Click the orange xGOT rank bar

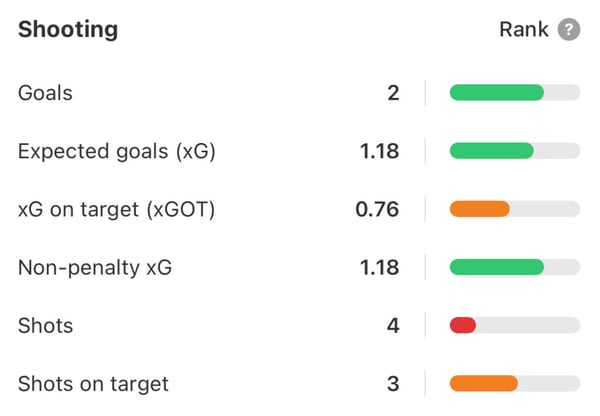coord(480,209)
